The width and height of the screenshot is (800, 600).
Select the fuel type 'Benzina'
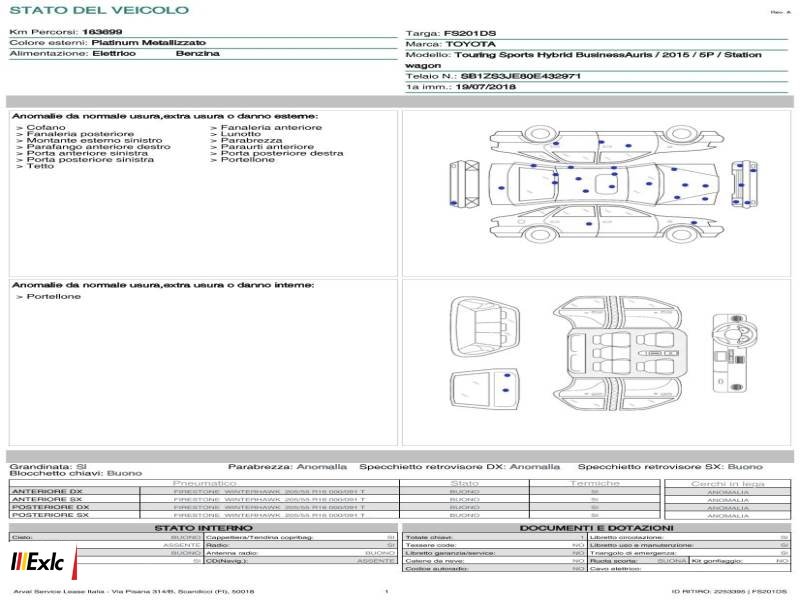197,53
